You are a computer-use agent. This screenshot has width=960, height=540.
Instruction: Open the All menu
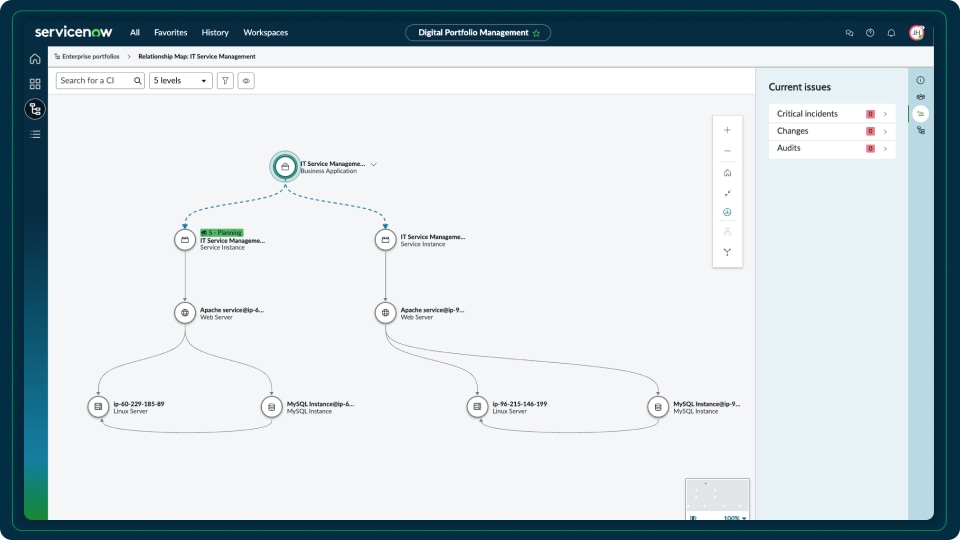[x=135, y=33]
